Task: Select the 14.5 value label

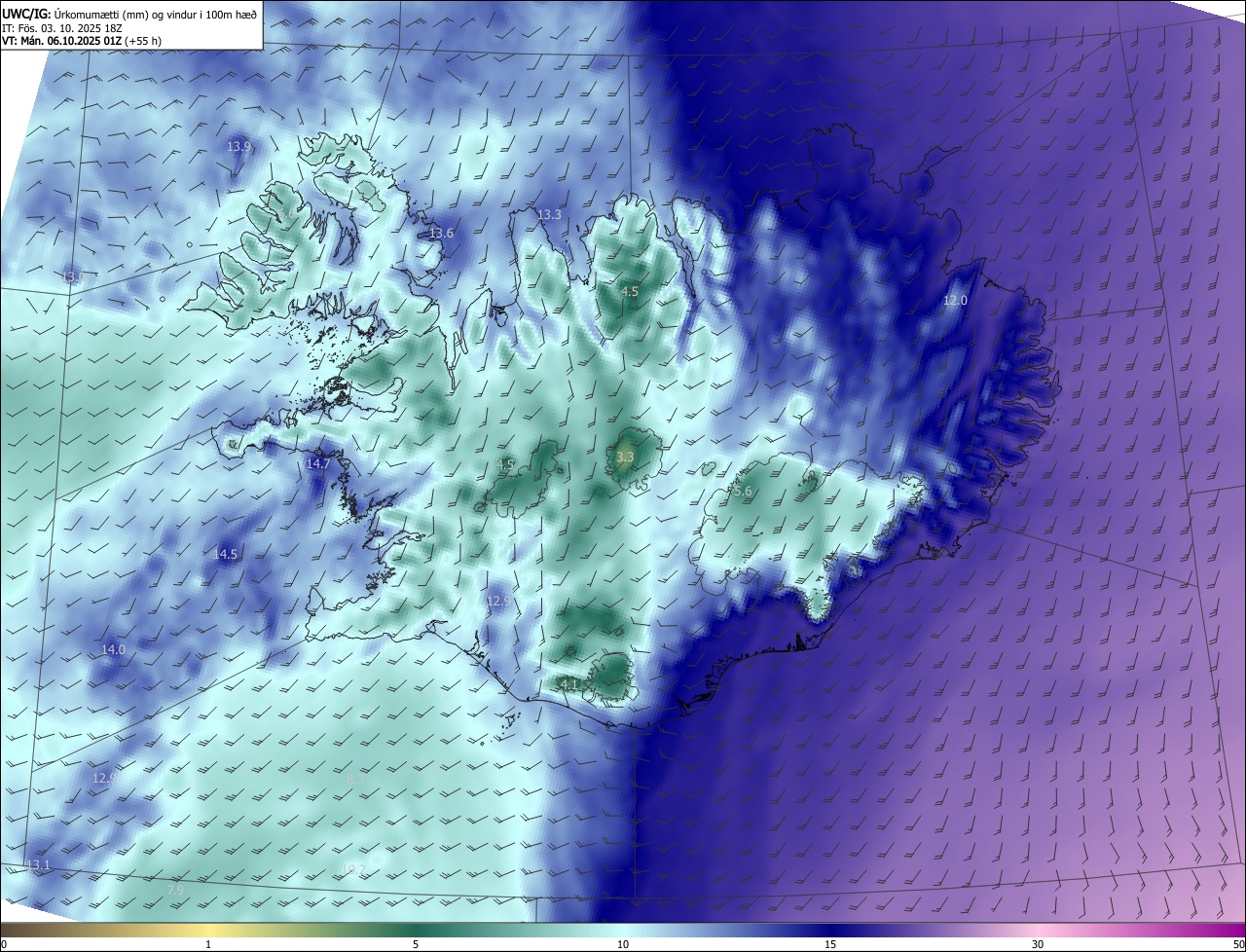Action: pos(226,554)
